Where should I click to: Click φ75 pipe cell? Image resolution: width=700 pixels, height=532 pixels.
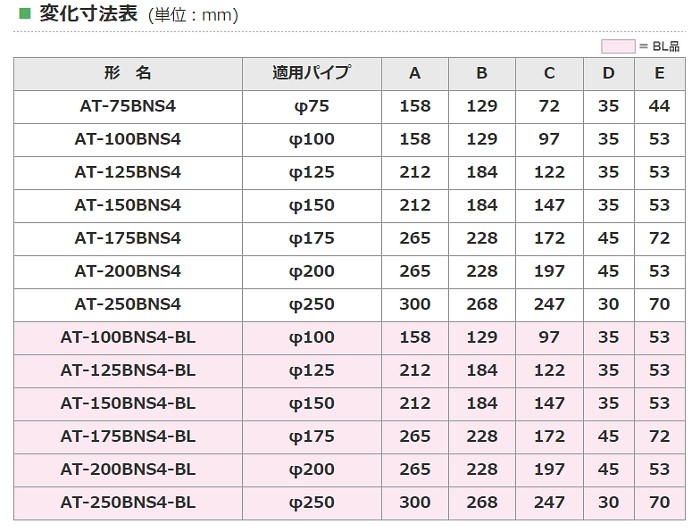pyautogui.click(x=312, y=106)
